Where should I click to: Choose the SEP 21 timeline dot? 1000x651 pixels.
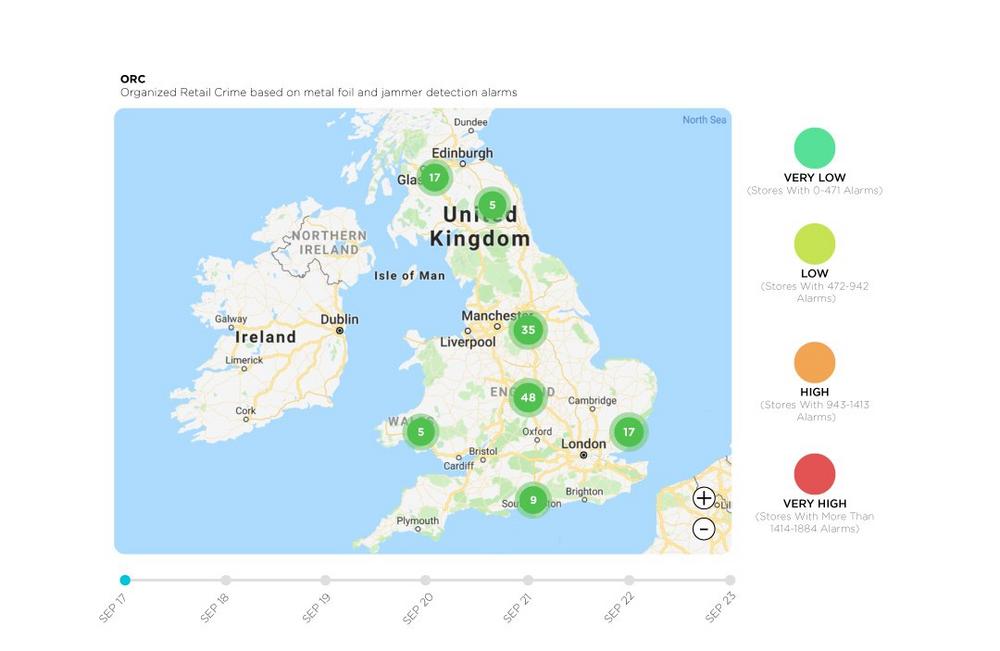point(528,580)
